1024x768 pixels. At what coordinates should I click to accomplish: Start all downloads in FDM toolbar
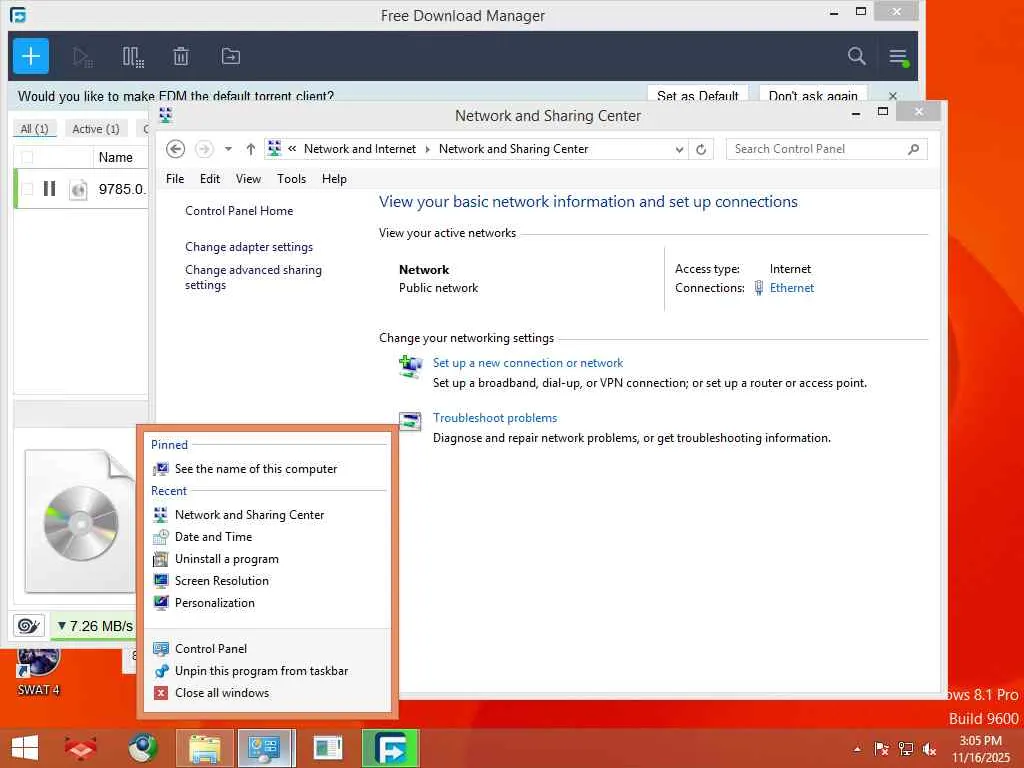coord(83,57)
